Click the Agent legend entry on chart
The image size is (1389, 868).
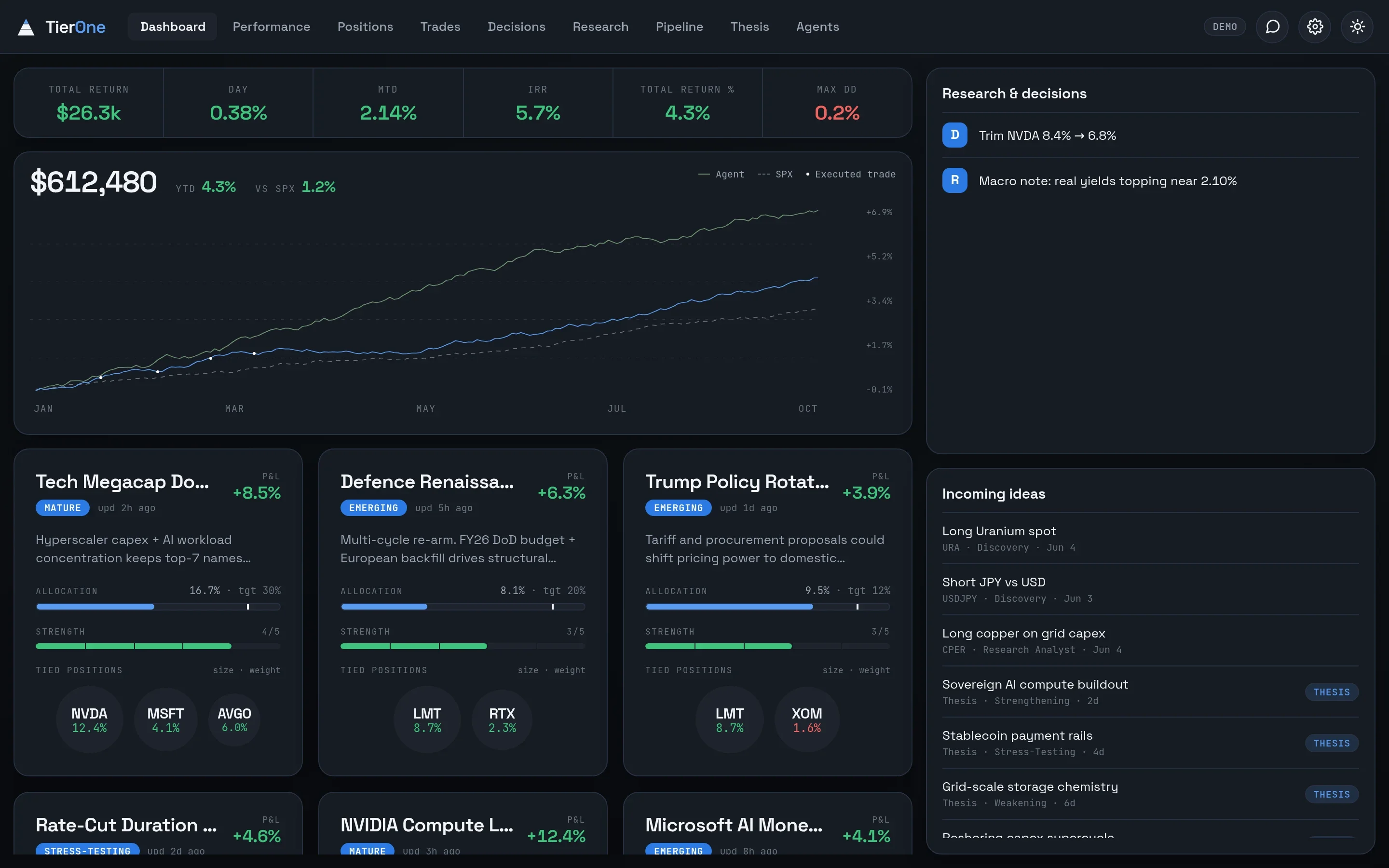[721, 174]
